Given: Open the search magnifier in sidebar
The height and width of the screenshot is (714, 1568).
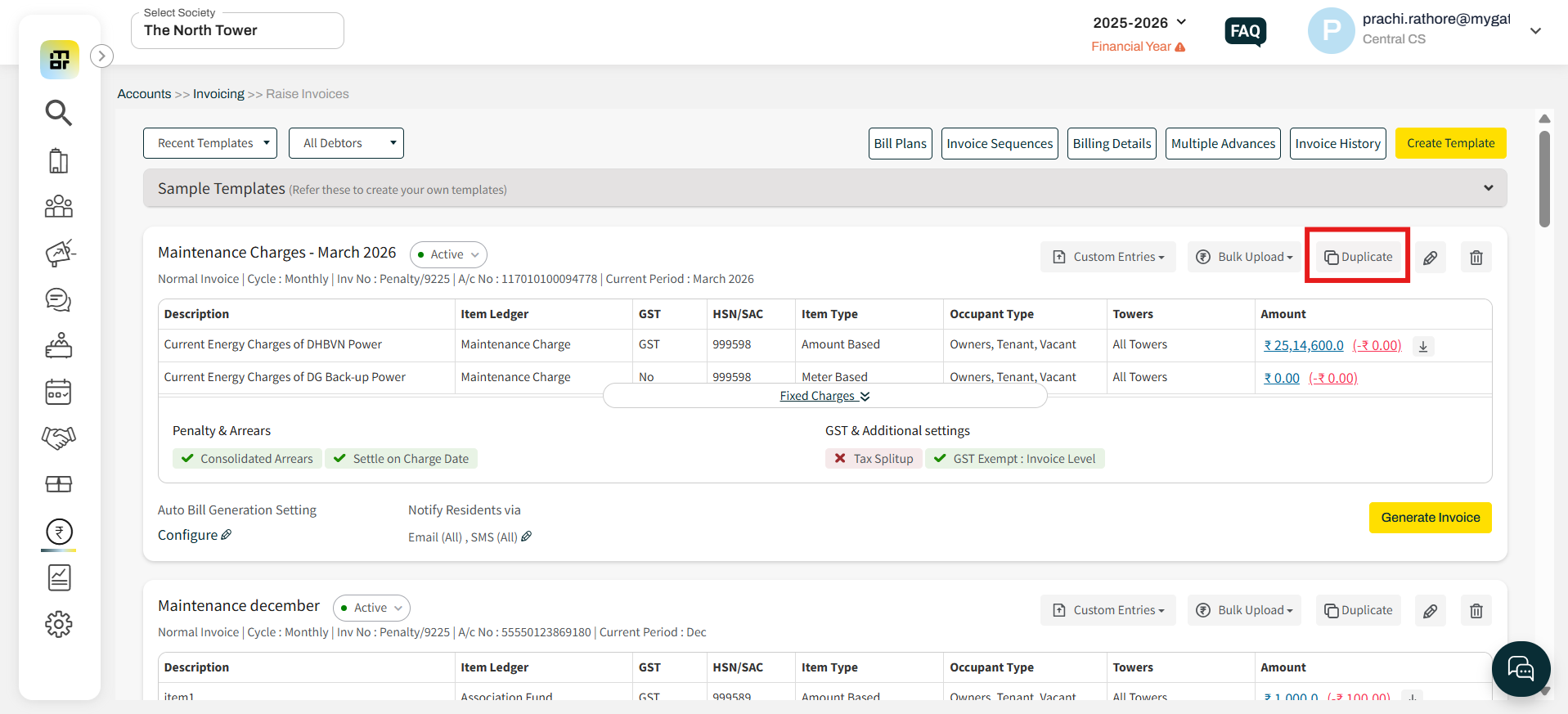Looking at the screenshot, I should point(59,113).
